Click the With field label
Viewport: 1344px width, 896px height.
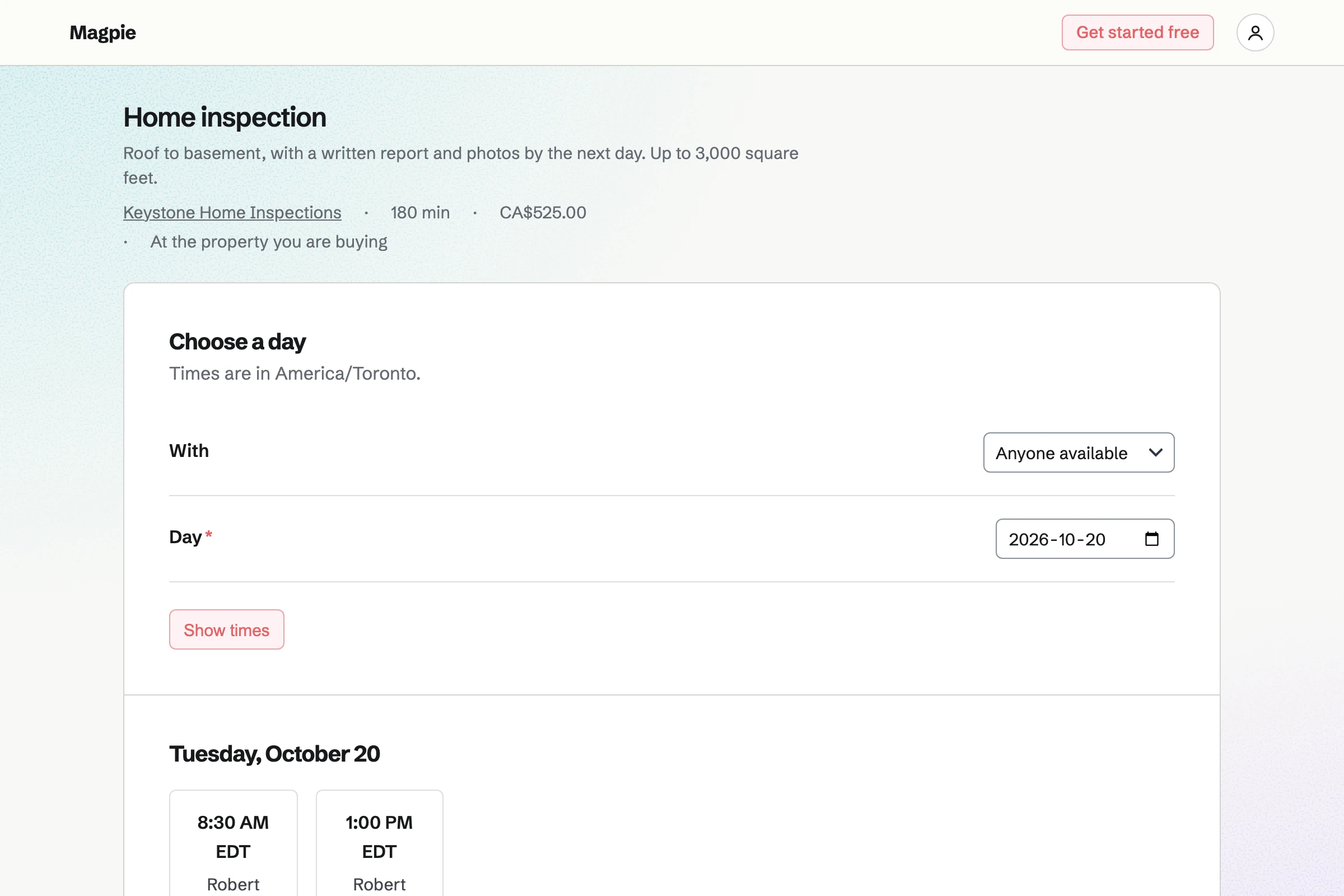189,451
